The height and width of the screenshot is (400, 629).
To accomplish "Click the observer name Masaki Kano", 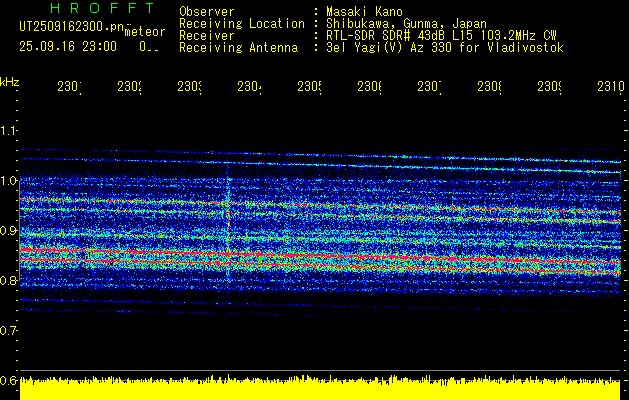I will (364, 11).
